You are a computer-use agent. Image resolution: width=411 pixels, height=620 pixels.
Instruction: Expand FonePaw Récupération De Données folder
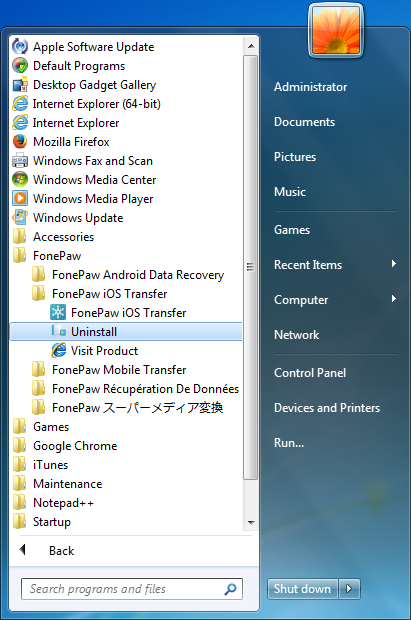(135, 388)
